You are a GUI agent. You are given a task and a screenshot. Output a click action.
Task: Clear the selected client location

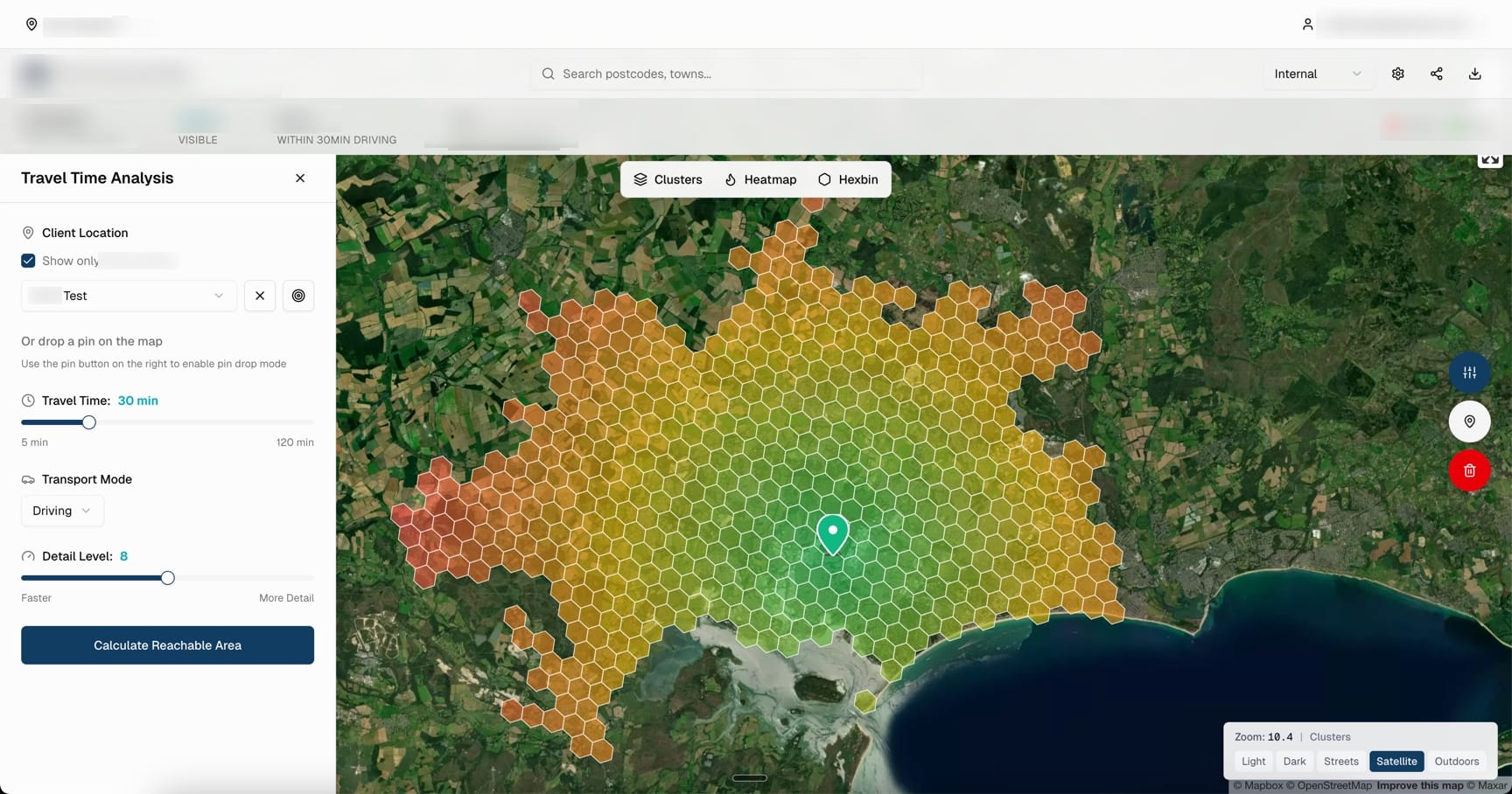click(x=260, y=296)
